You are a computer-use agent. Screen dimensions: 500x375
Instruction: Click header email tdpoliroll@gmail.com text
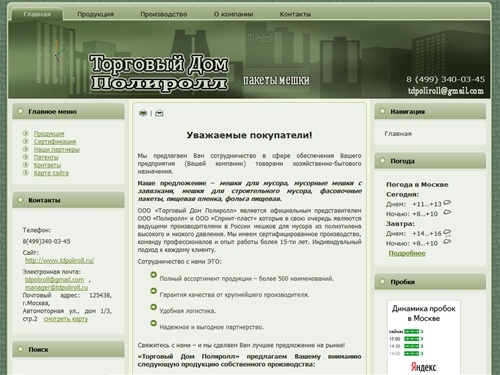pyautogui.click(x=446, y=91)
